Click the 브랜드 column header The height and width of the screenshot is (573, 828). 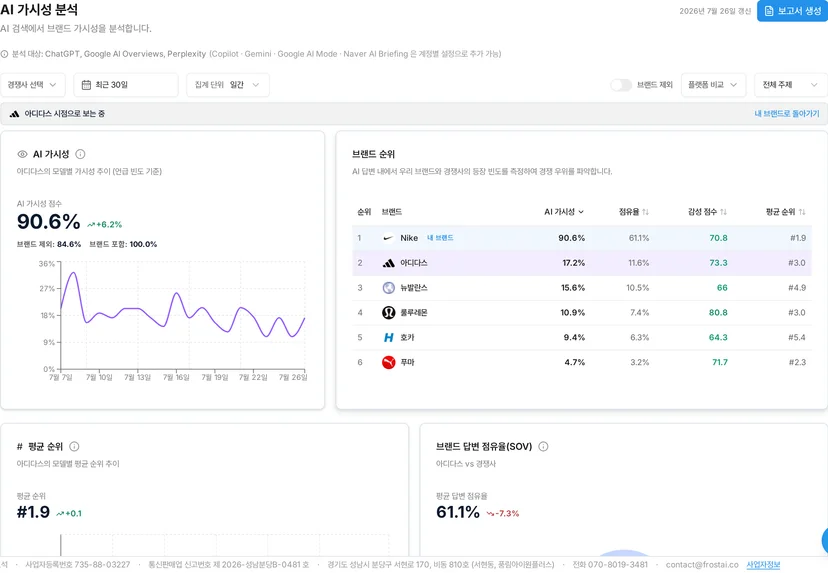click(x=392, y=212)
